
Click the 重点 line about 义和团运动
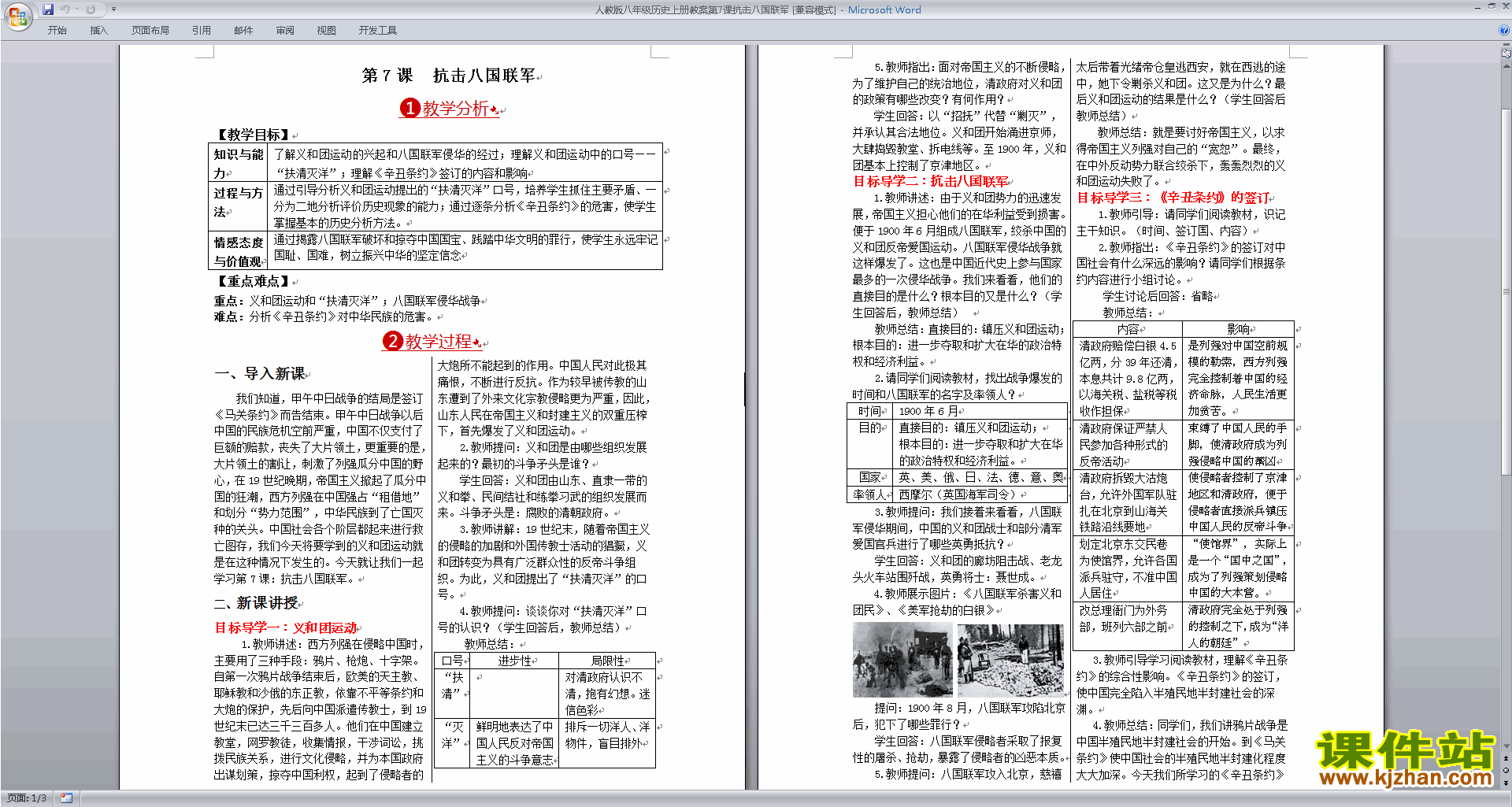[x=349, y=301]
